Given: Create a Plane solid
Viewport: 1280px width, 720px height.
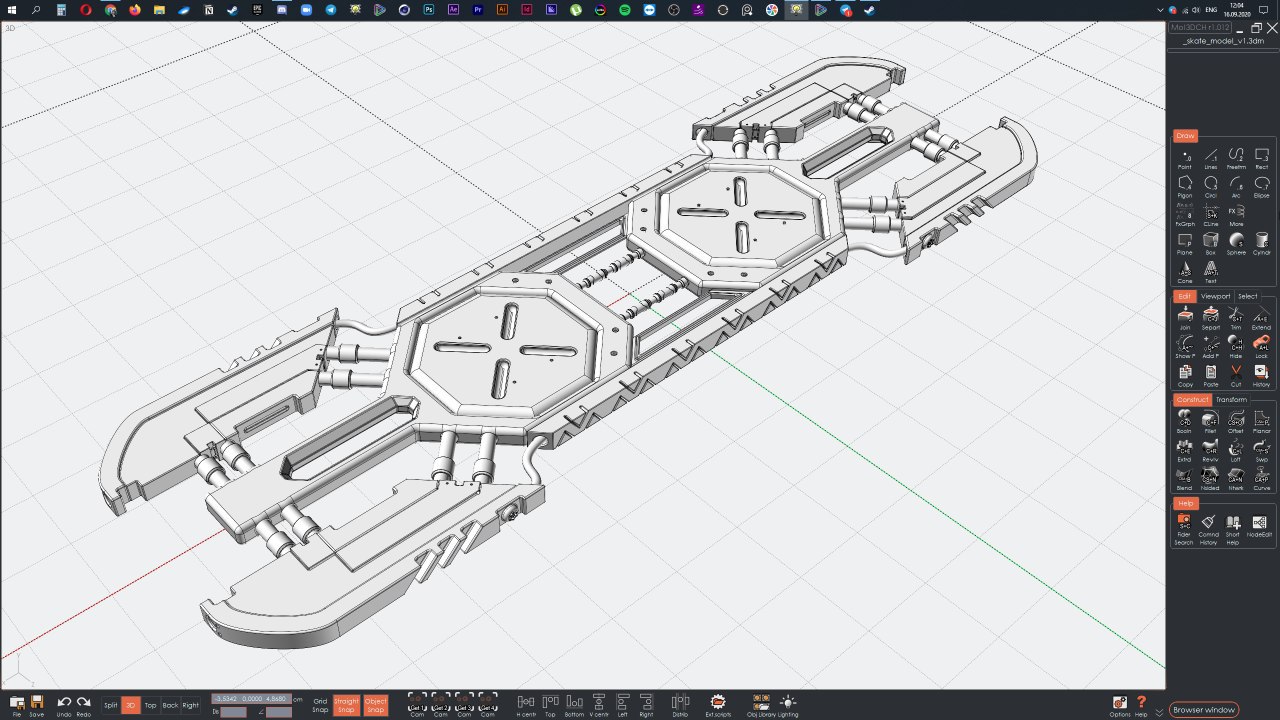Looking at the screenshot, I should pos(1185,243).
